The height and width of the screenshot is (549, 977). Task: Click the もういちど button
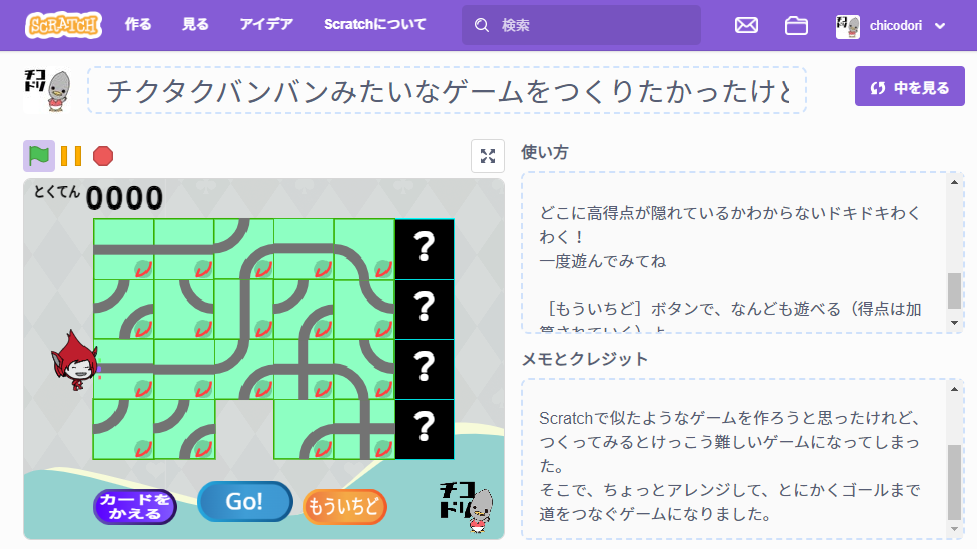pyautogui.click(x=345, y=506)
